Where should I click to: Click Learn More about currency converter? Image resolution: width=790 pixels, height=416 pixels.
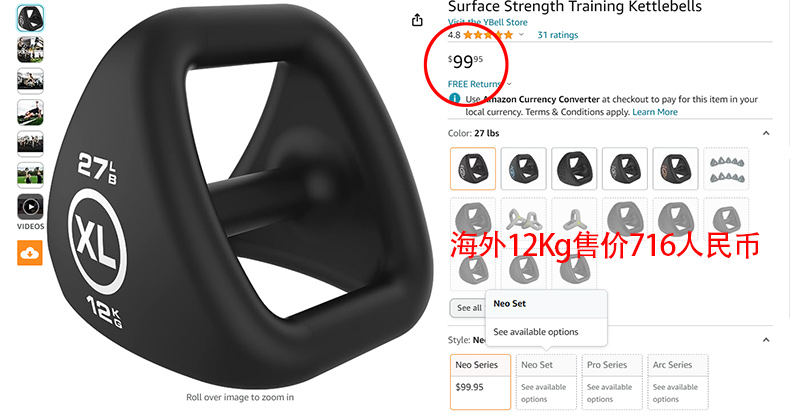pyautogui.click(x=655, y=112)
